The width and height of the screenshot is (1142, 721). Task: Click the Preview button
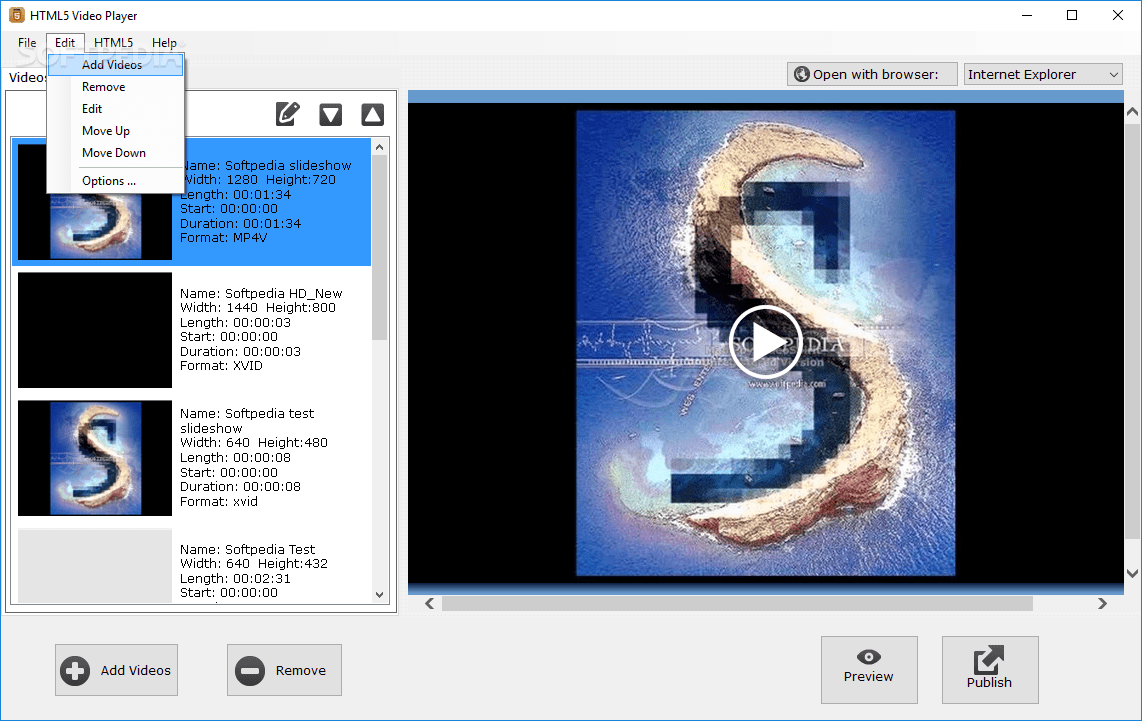[869, 670]
